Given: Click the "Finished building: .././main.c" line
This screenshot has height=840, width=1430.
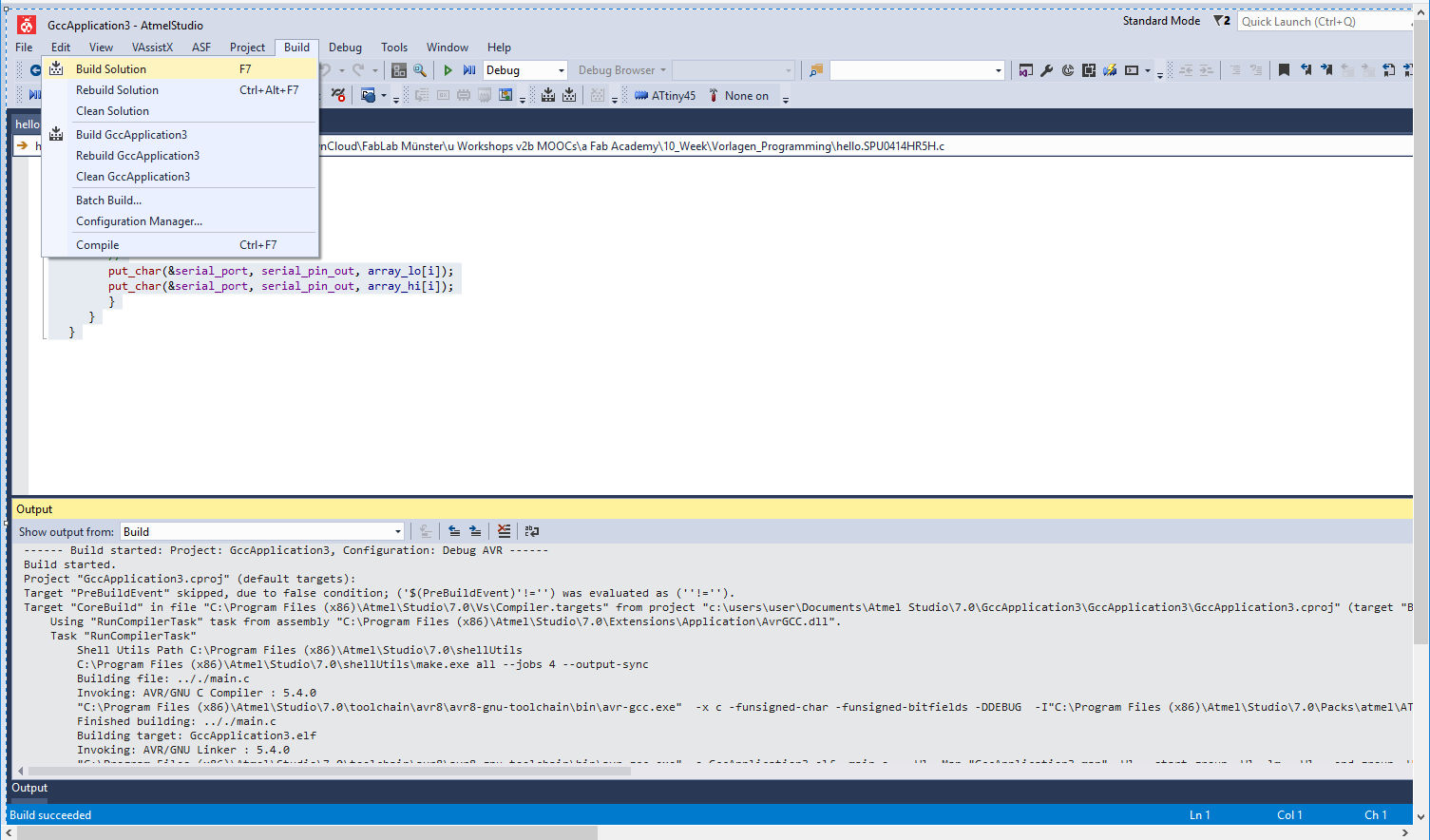Looking at the screenshot, I should (x=177, y=721).
